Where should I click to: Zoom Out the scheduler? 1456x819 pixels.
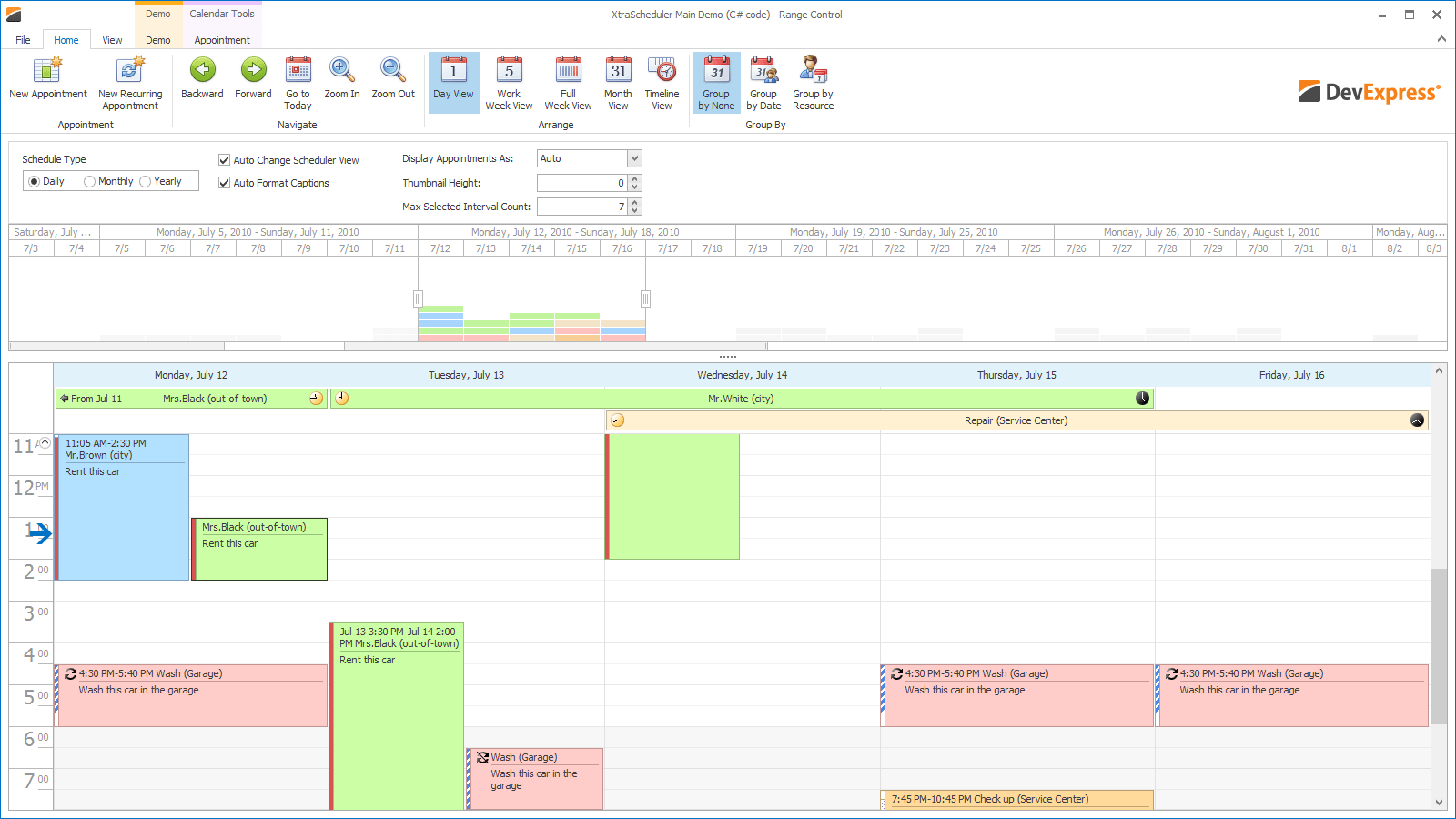click(x=393, y=83)
